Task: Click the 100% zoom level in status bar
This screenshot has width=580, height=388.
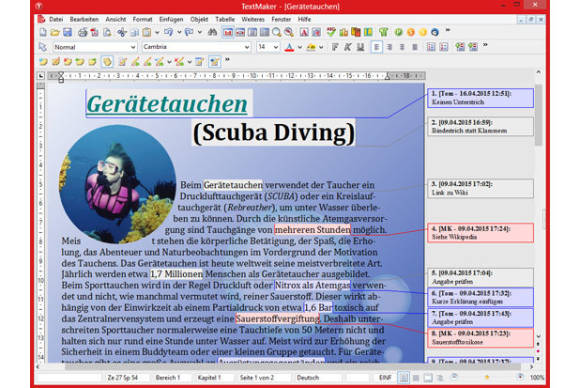Action: [537, 378]
